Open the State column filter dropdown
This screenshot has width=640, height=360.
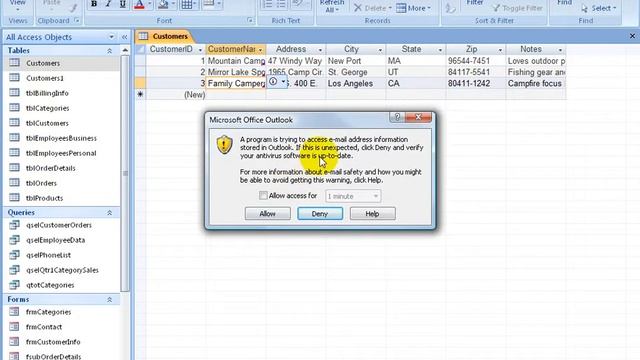pyautogui.click(x=440, y=50)
